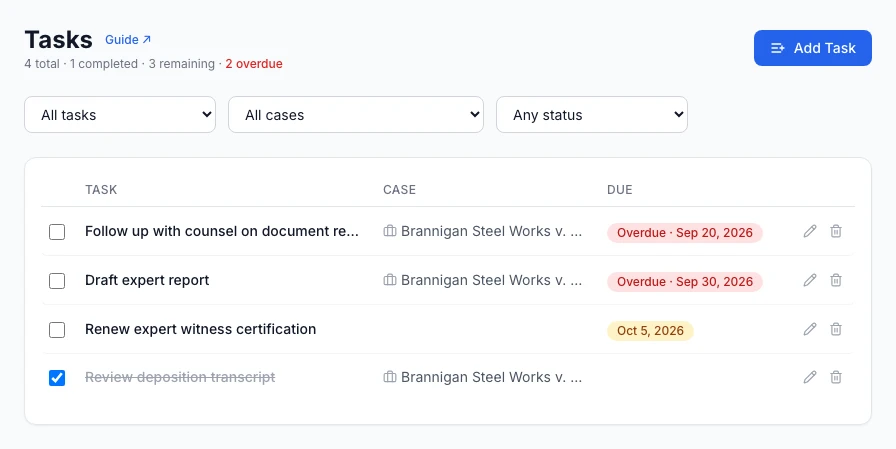
Task: Open the All cases filter dropdown
Action: [x=356, y=115]
